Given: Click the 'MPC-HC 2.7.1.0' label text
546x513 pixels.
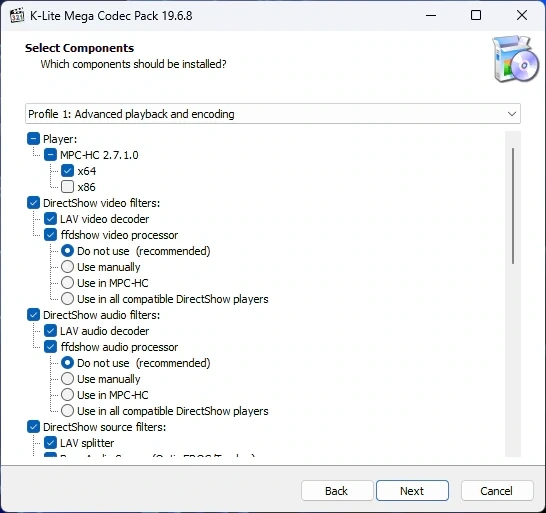Looking at the screenshot, I should [99, 155].
